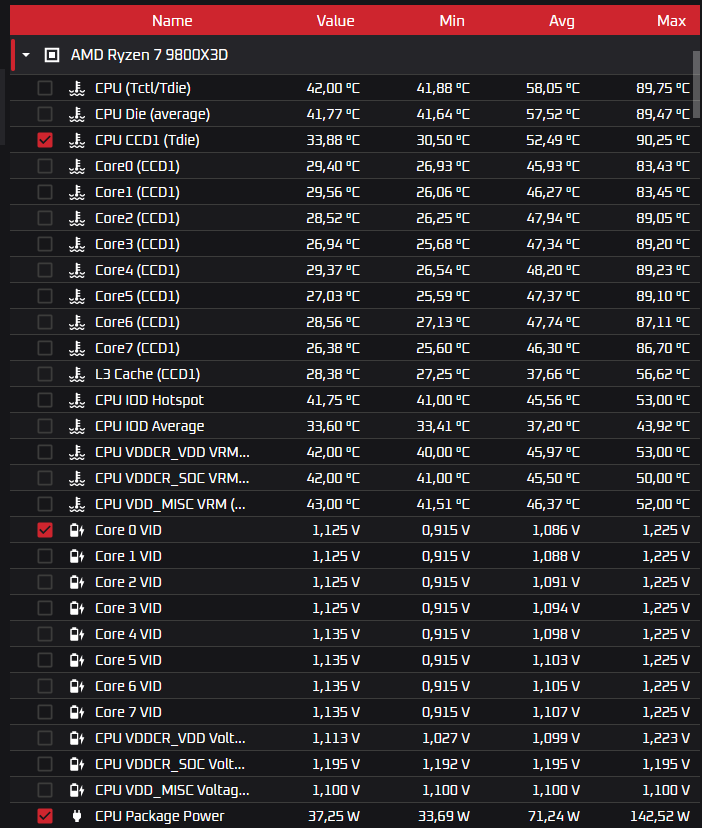Image resolution: width=702 pixels, height=828 pixels.
Task: Click the temperature icon for CPU CCD1 (Tdie)
Action: click(x=77, y=140)
